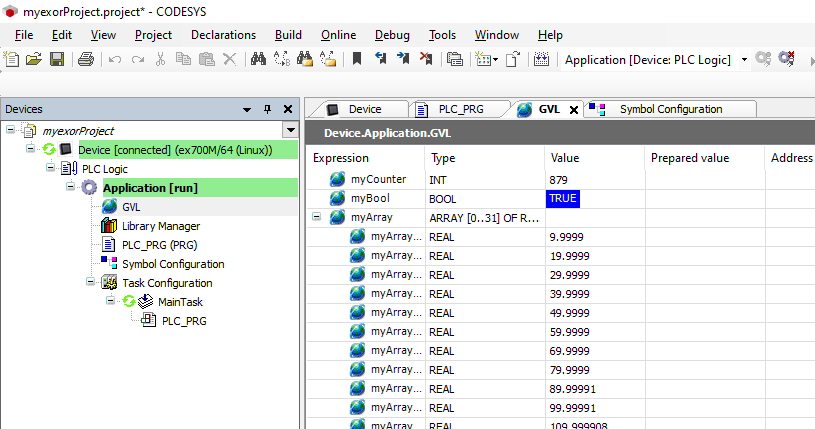Click the Symbol Configuration icon in the Devices tree
Screen dimensions: 815x429
coord(109,262)
